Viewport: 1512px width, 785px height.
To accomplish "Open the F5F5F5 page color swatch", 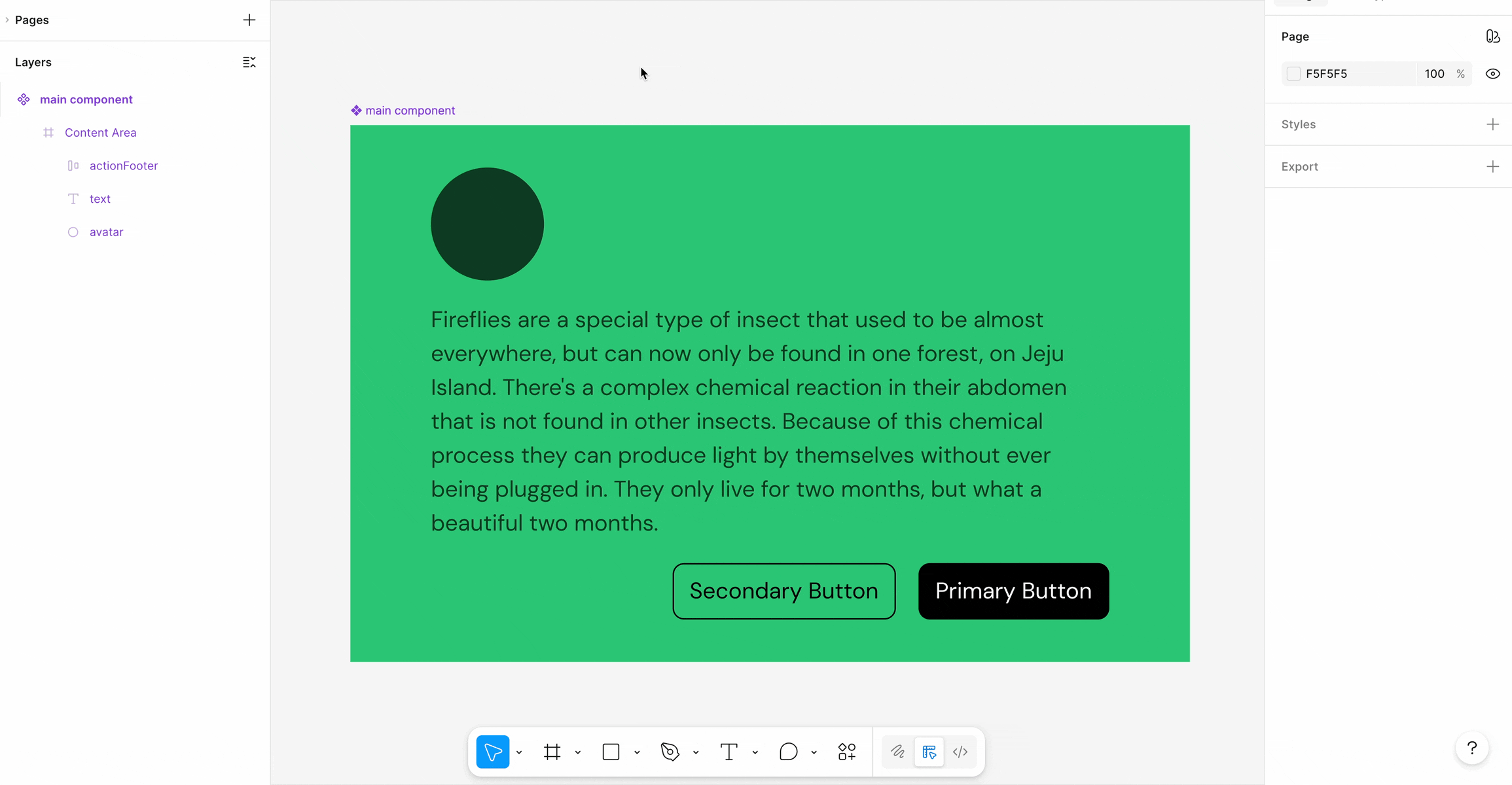I will 1293,73.
